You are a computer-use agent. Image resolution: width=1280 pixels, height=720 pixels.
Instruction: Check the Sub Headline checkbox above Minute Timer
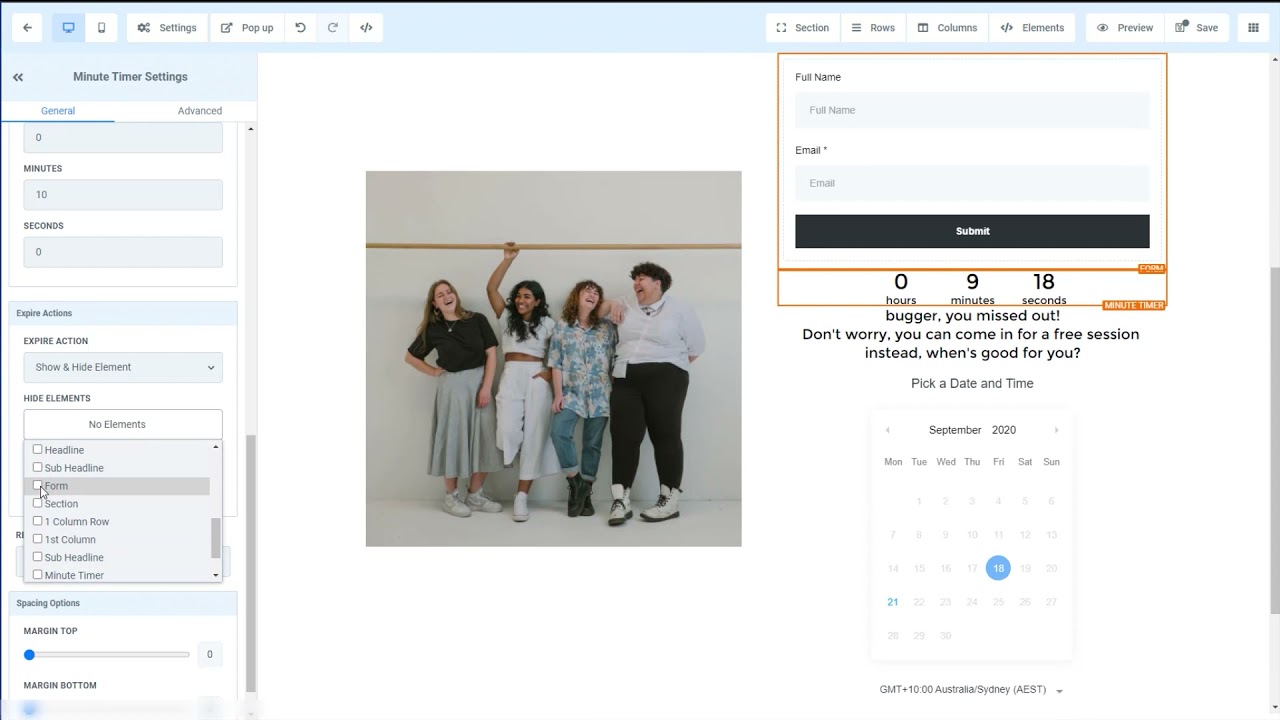pos(38,557)
